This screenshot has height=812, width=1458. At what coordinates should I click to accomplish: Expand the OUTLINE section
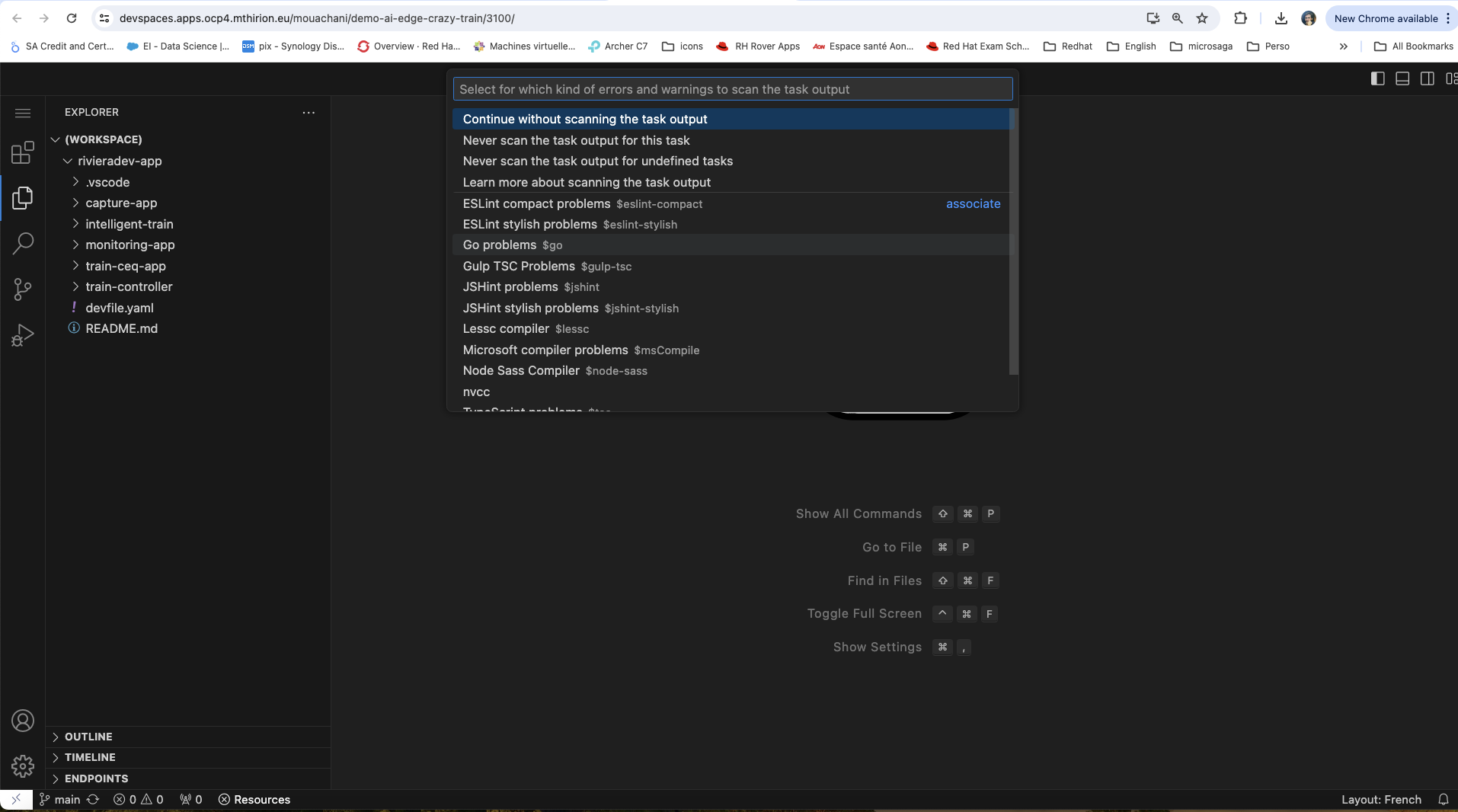(88, 737)
